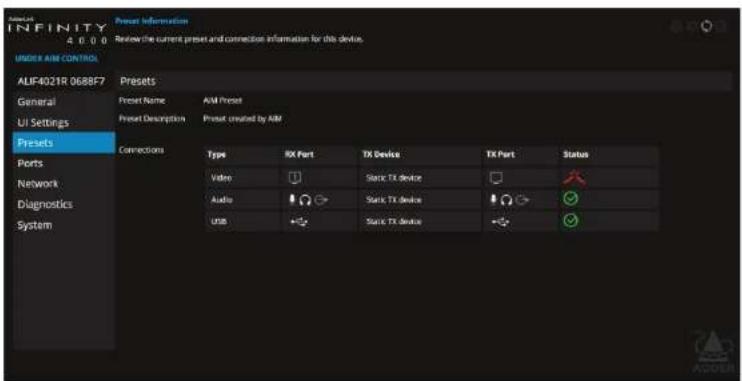This screenshot has height=381, width=742.
Task: Click the Presets section heading
Action: (138, 81)
